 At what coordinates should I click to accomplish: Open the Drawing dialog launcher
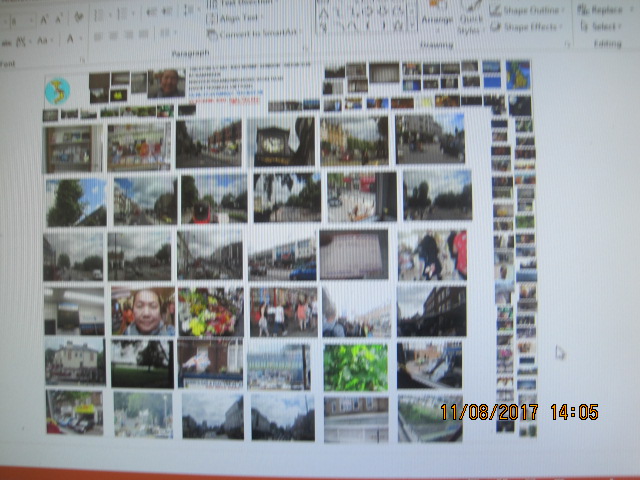coord(568,44)
